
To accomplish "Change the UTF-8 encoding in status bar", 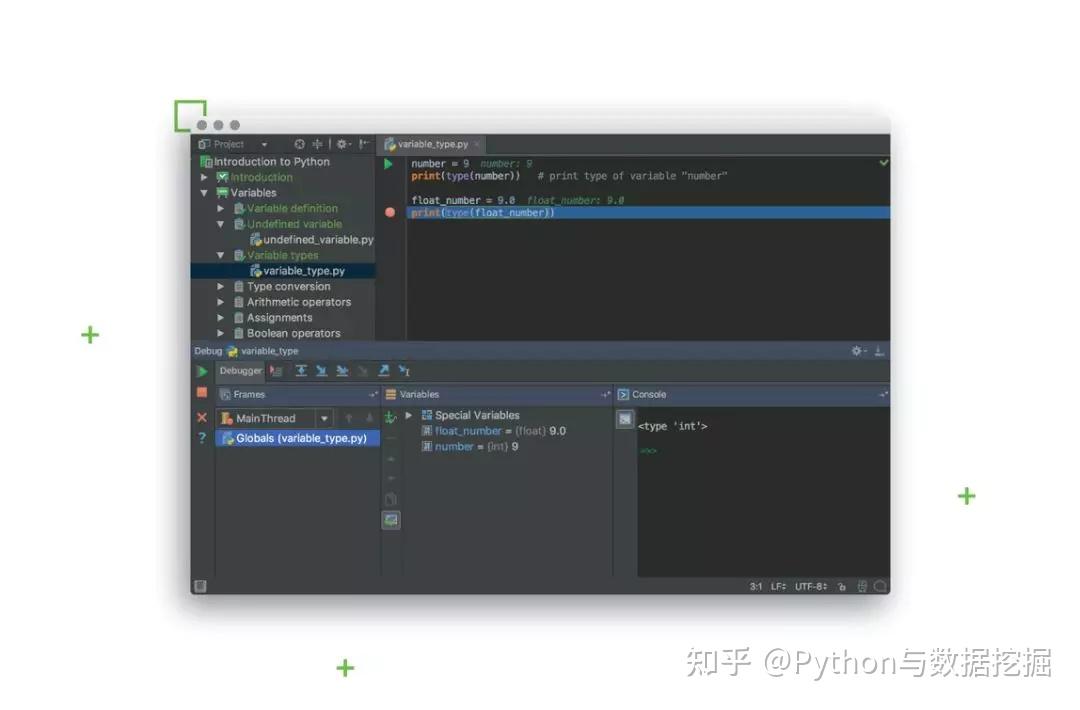I will click(x=810, y=586).
